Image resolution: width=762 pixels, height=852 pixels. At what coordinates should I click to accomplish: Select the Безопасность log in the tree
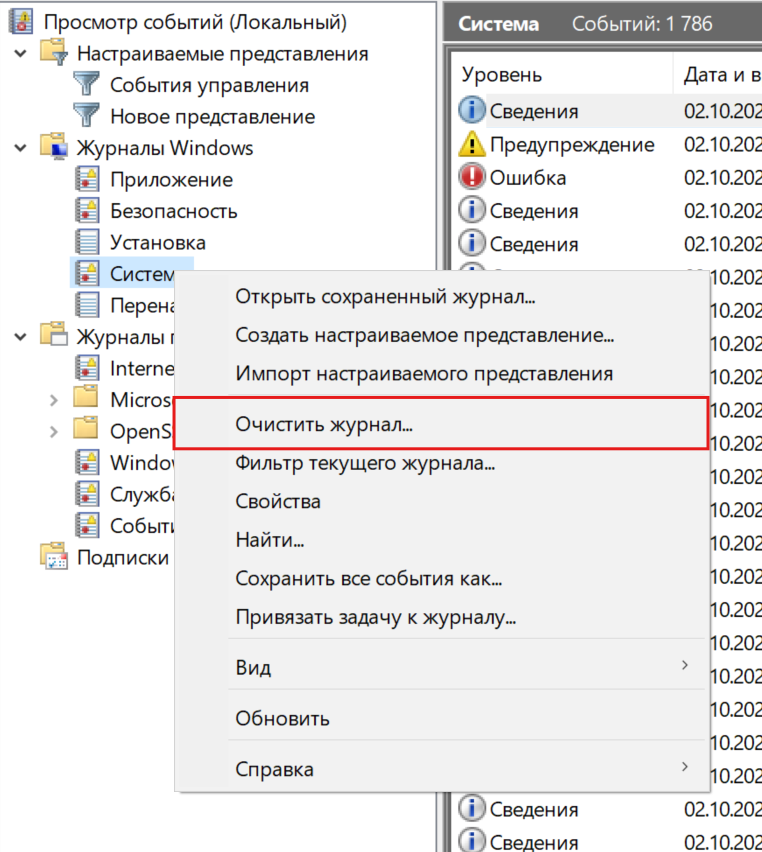[173, 211]
